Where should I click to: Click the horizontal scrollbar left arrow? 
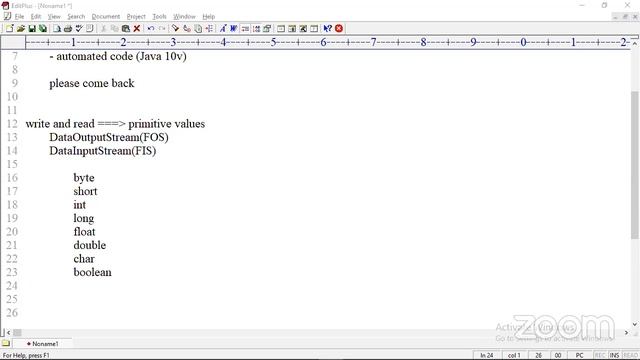click(x=9, y=333)
